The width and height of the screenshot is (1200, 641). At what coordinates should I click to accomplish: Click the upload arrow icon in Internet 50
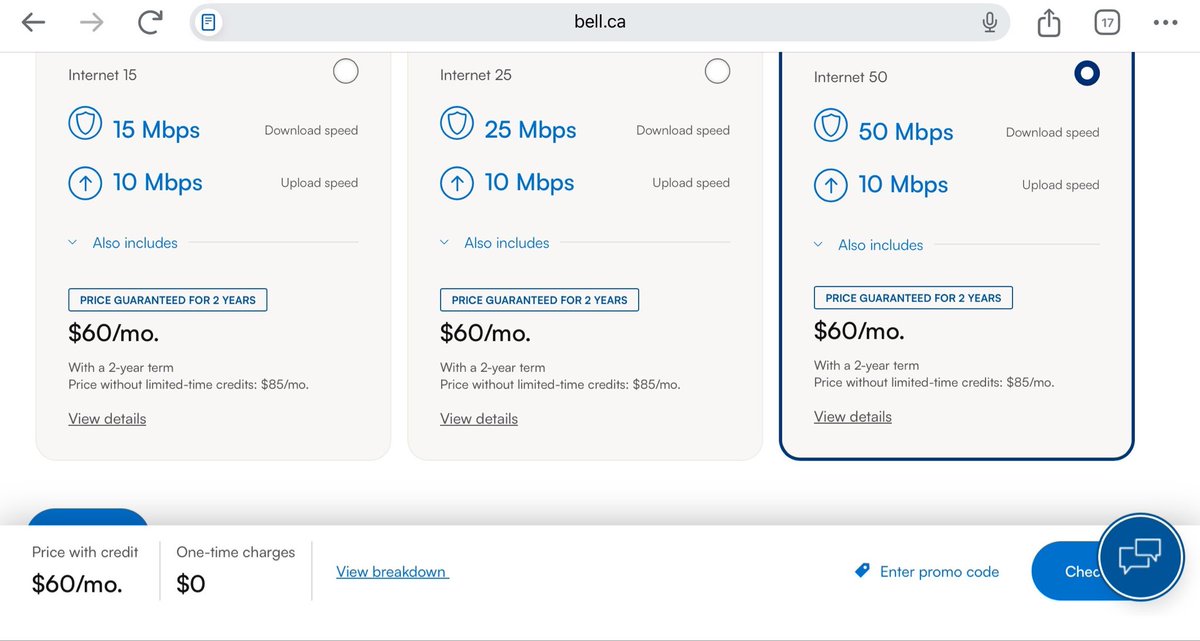point(830,185)
